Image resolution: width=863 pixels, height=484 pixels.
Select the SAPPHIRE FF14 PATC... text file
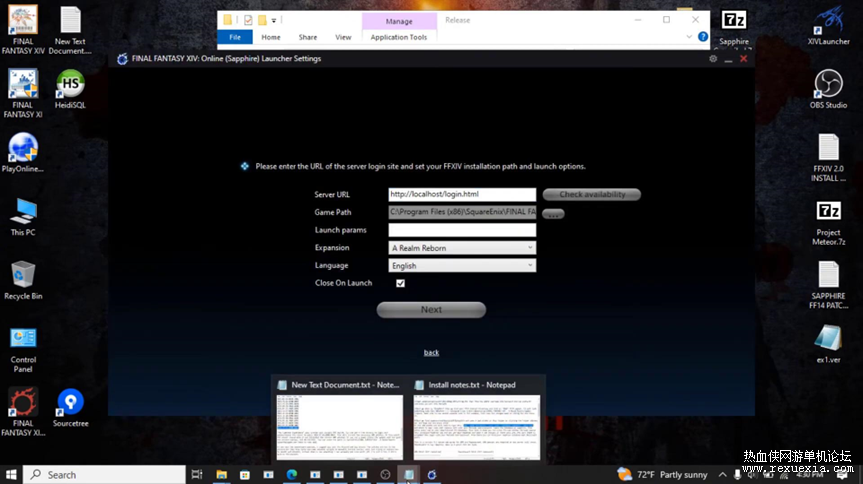point(828,285)
